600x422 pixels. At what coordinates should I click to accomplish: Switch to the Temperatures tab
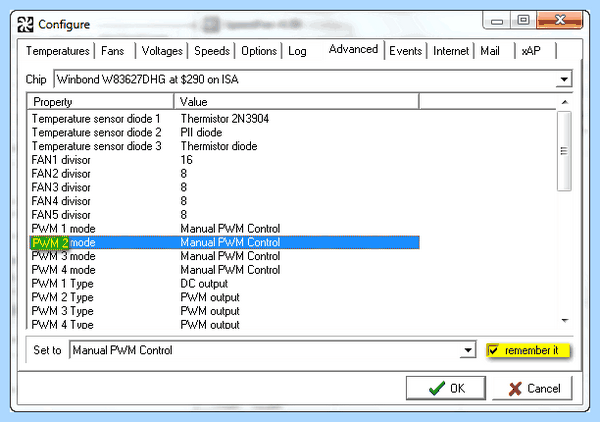[57, 51]
